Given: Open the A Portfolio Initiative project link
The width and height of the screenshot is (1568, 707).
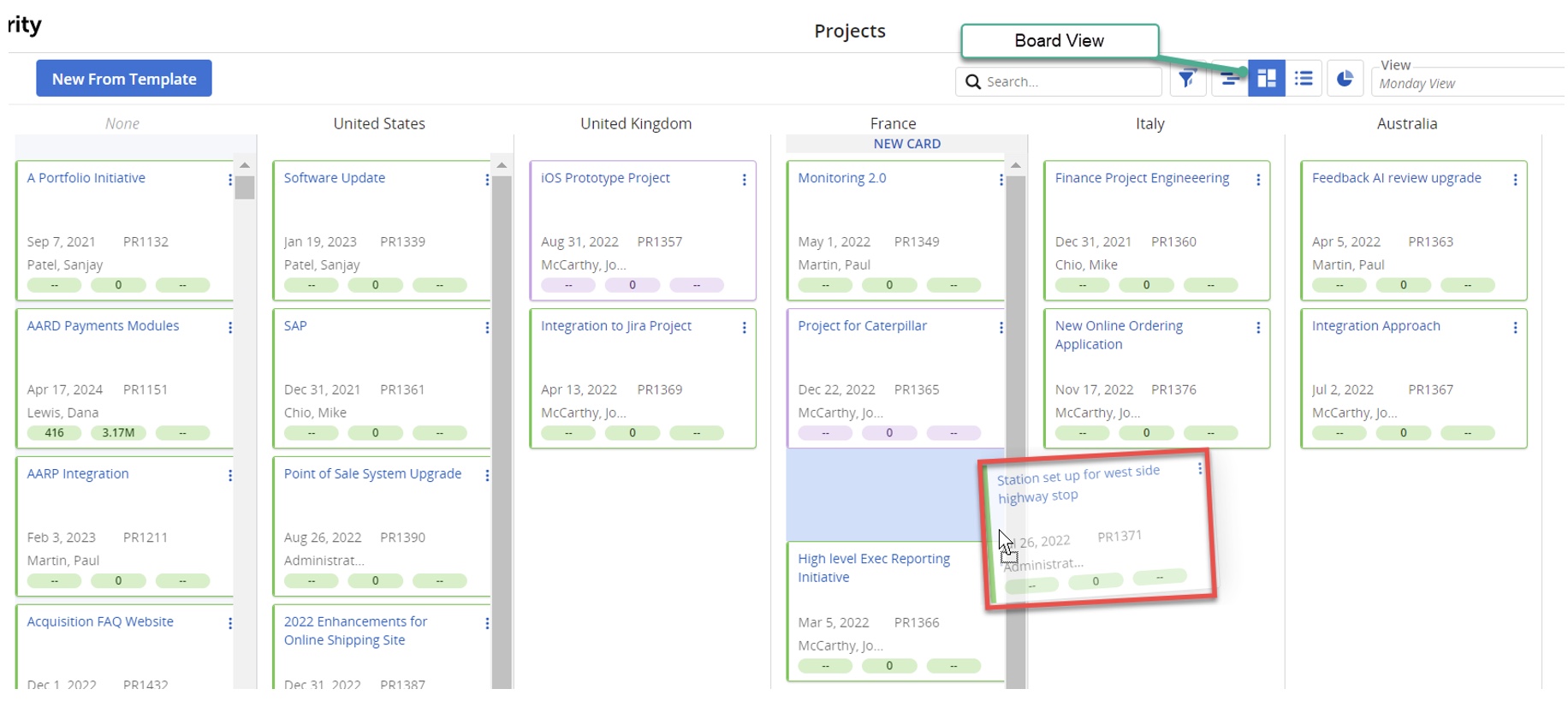Looking at the screenshot, I should [86, 178].
